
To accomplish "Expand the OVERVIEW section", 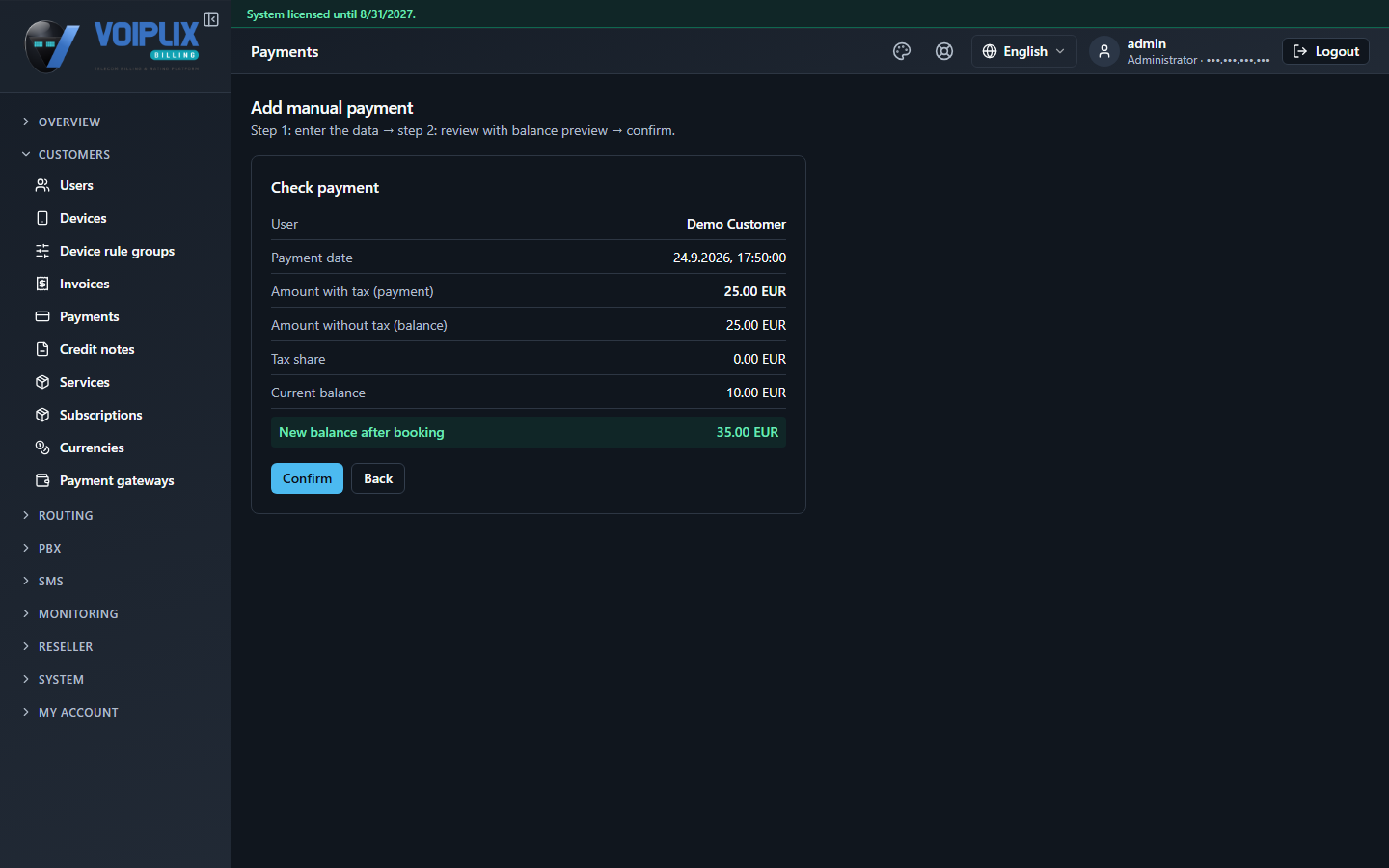I will [x=69, y=122].
